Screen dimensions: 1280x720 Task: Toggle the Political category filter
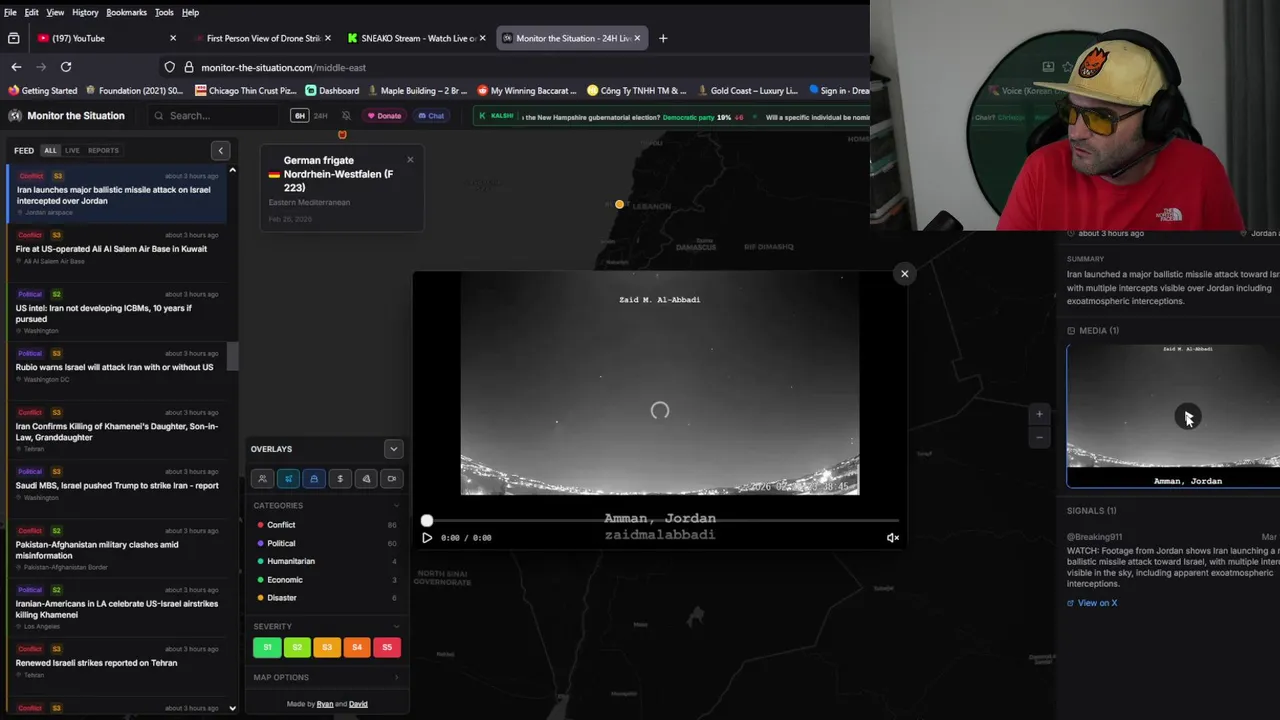327,543
